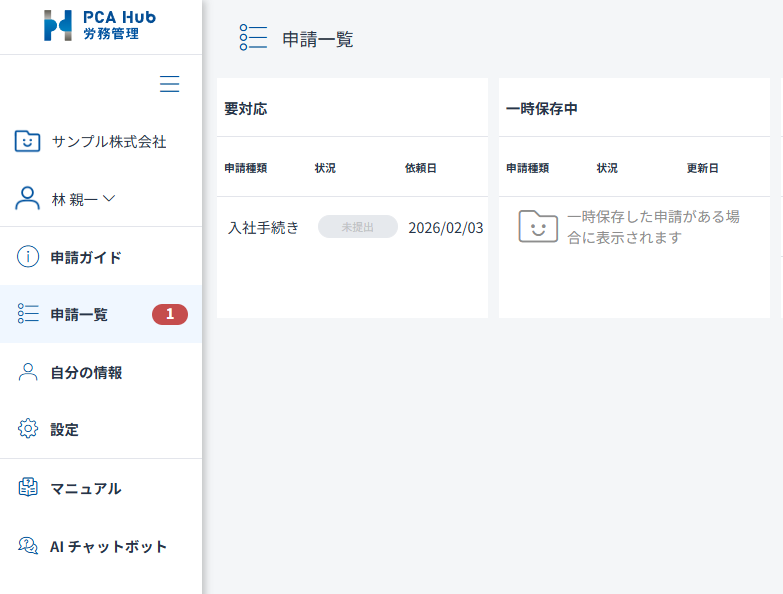Collapse the sidebar with the hamburger icon
This screenshot has width=783, height=594.
tap(170, 84)
